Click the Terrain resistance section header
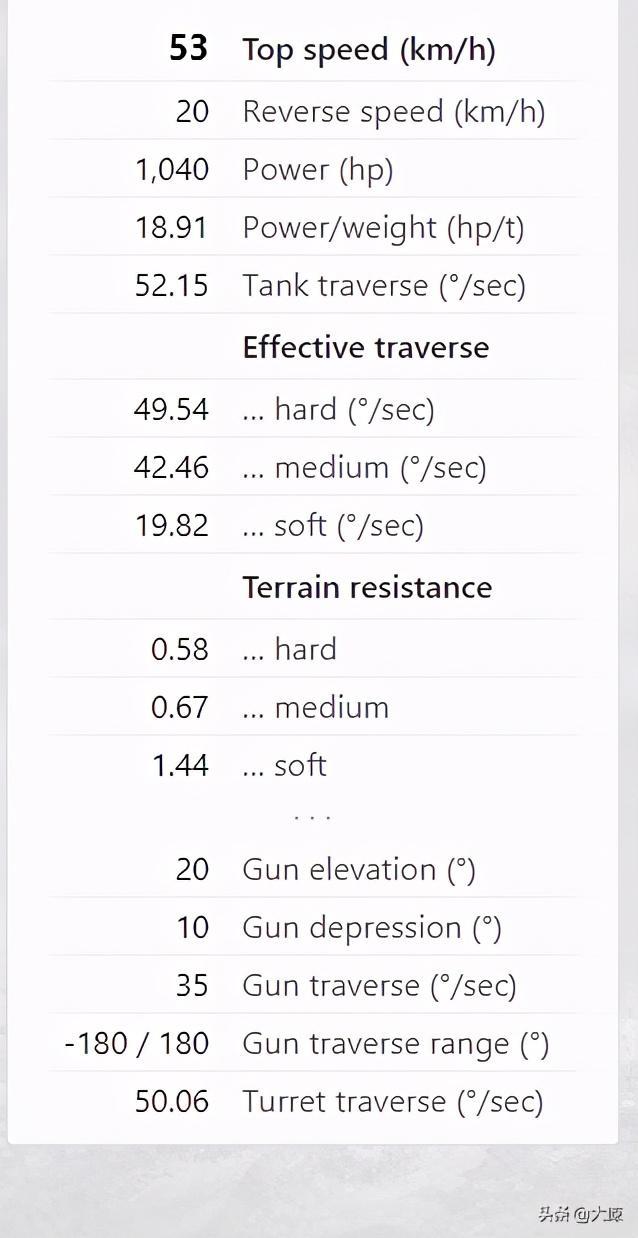The image size is (638, 1238). 366,587
